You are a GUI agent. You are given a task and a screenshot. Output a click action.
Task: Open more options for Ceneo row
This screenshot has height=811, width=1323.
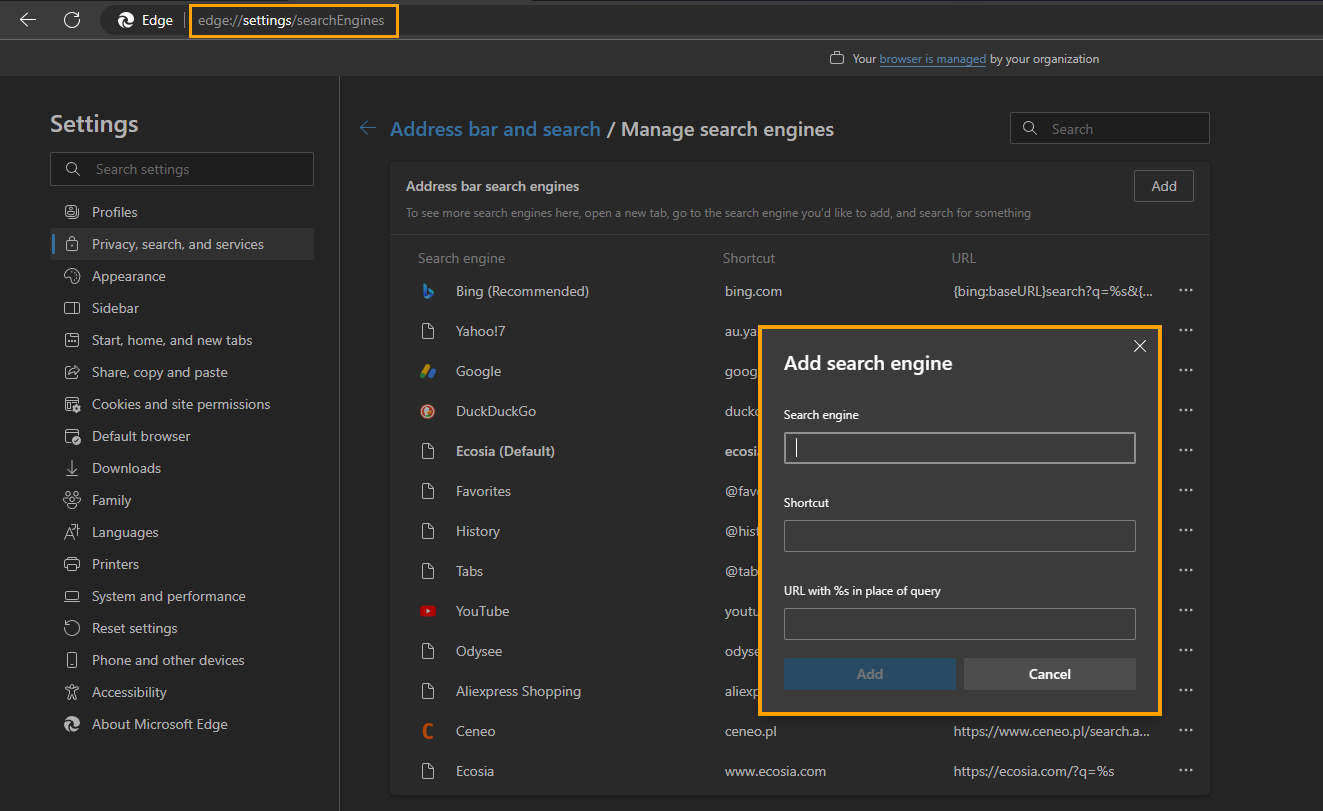click(x=1186, y=731)
